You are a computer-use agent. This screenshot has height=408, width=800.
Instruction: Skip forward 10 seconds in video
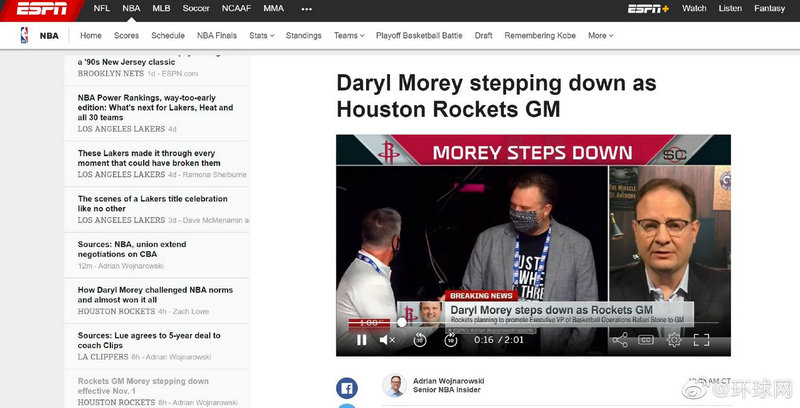[451, 340]
